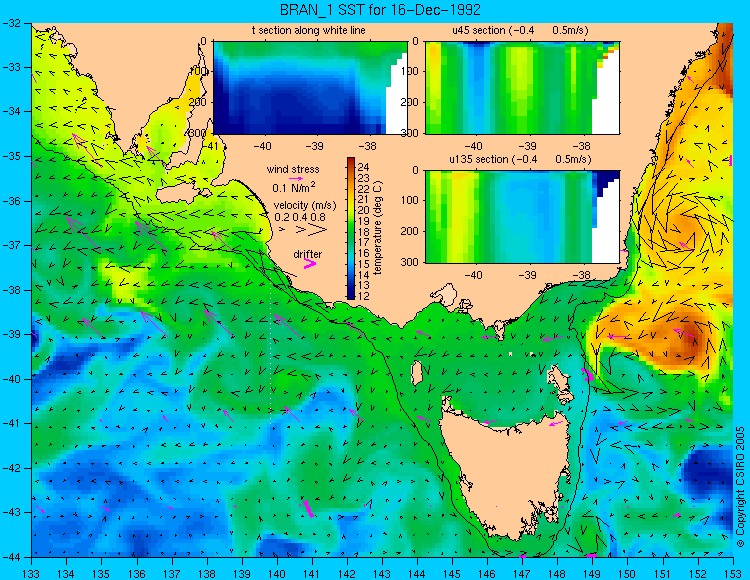Click the "18" colorbar tick label

click(363, 232)
